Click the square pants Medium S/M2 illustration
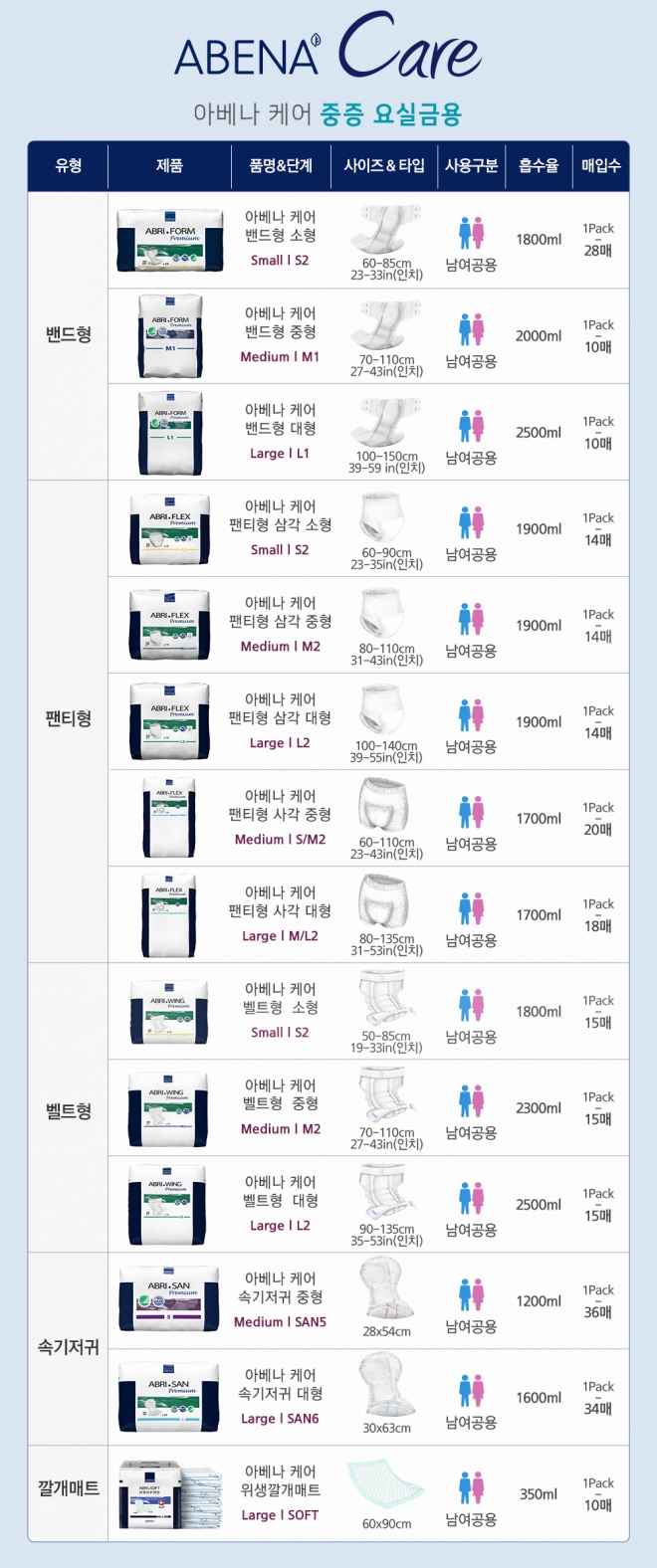 click(x=385, y=807)
